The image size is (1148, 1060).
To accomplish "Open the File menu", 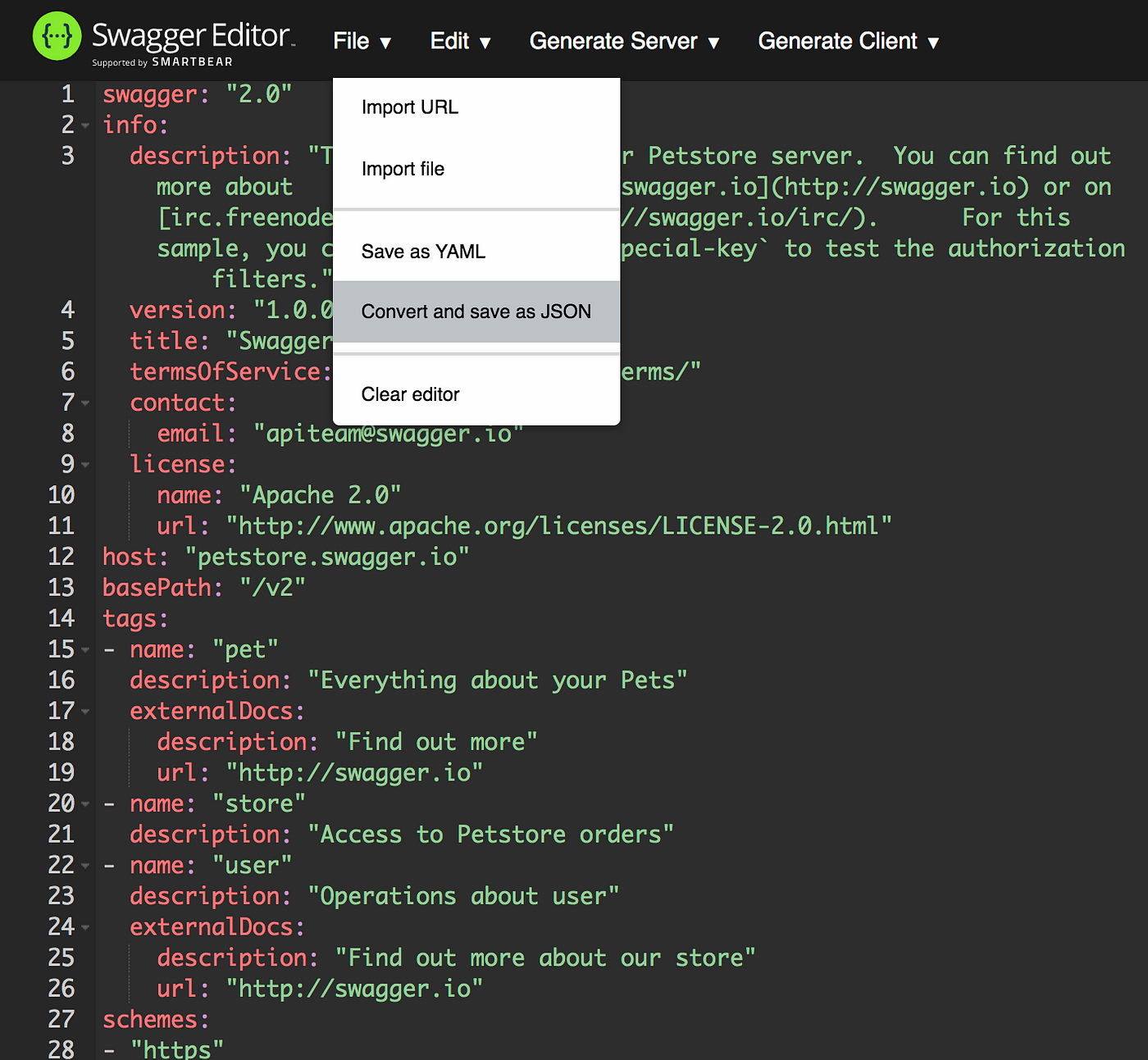I will [x=362, y=41].
